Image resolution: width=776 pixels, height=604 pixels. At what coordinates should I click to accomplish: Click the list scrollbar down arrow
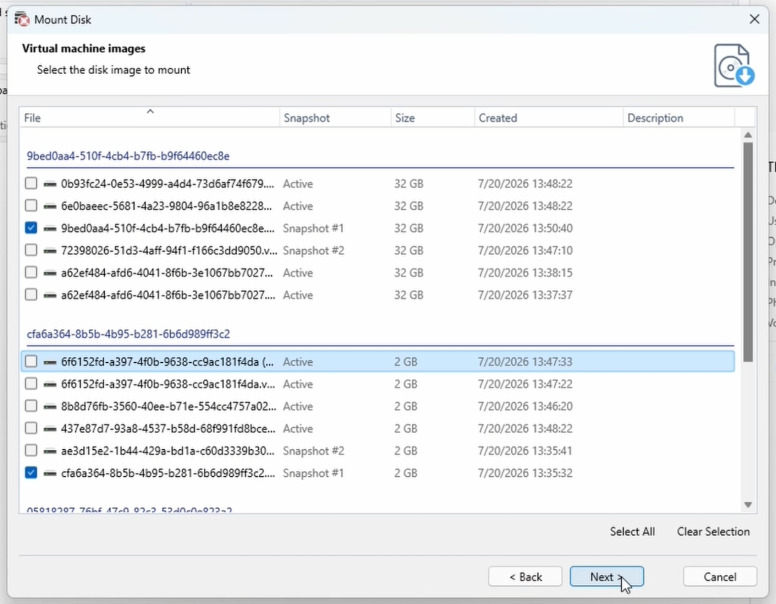click(x=748, y=504)
